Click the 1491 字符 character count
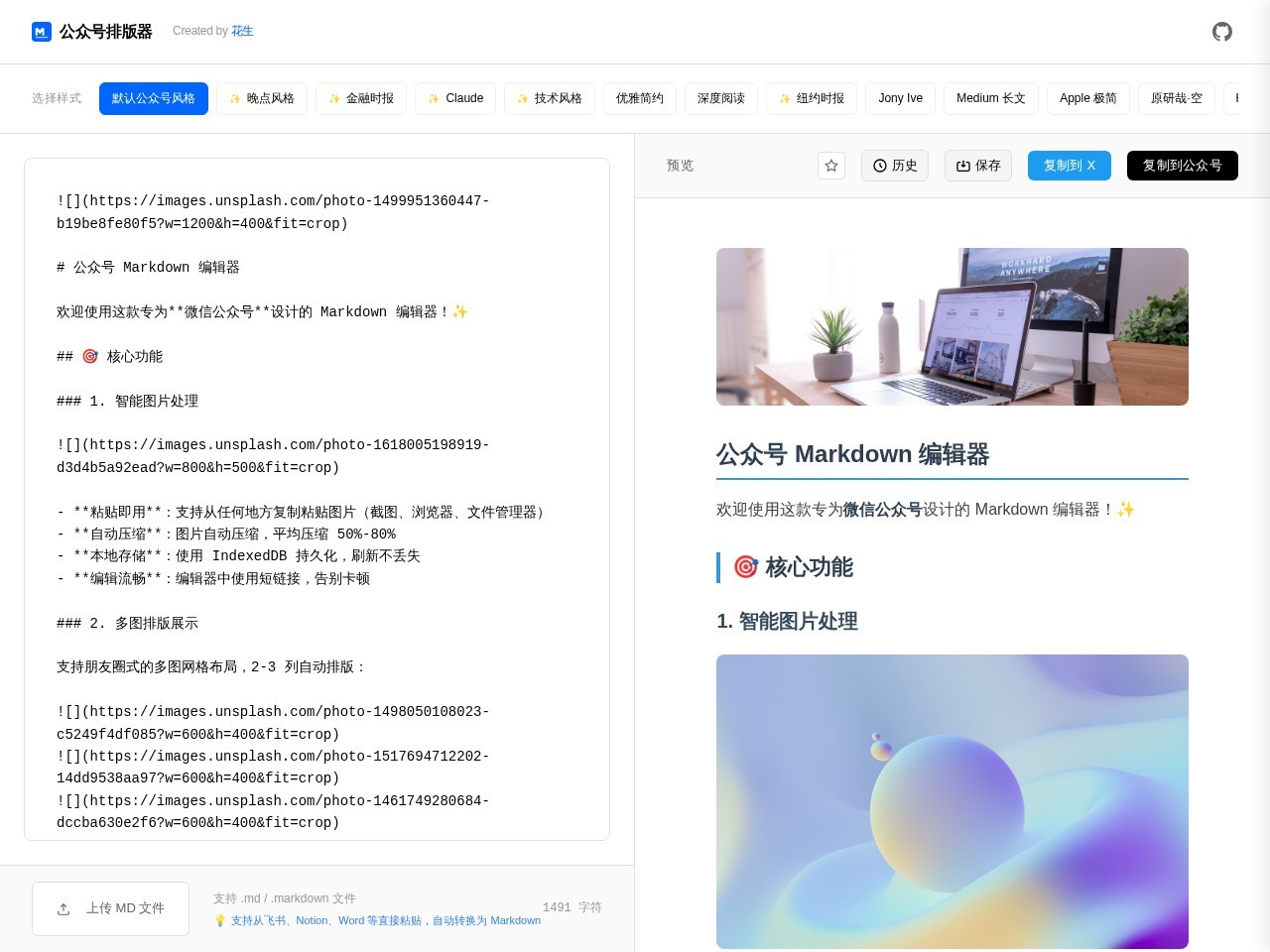The height and width of the screenshot is (952, 1270). click(572, 907)
